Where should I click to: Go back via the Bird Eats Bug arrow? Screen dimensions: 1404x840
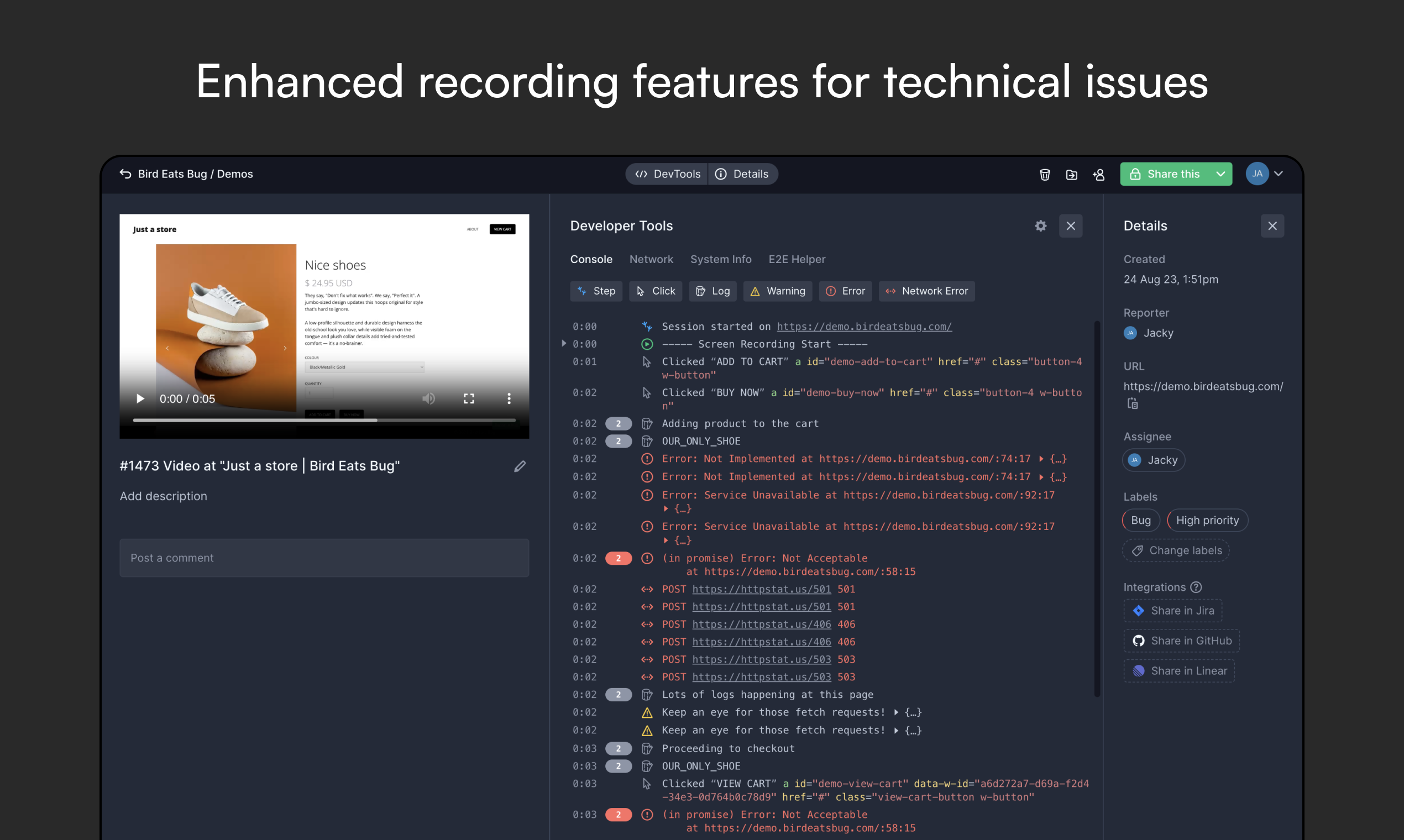[x=125, y=174]
